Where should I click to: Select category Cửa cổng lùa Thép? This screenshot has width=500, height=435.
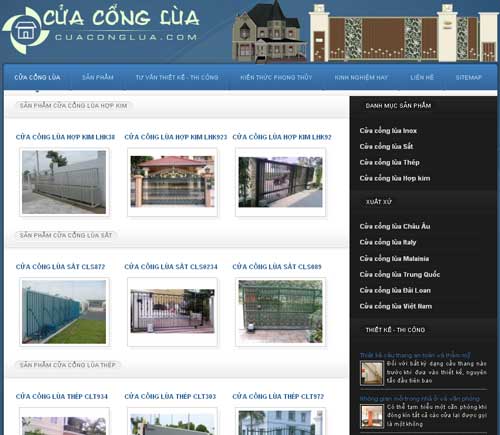tap(389, 162)
